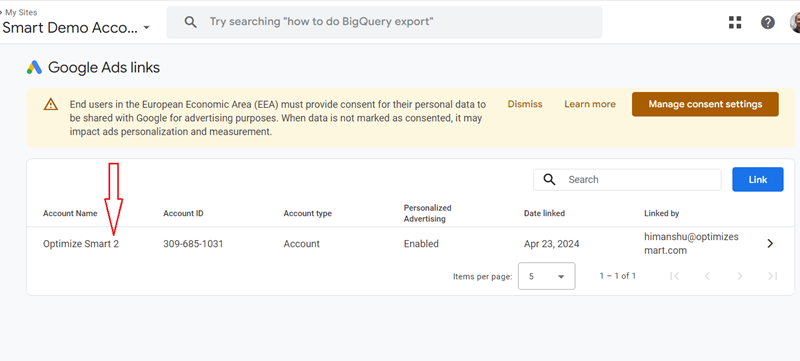Screen dimensions: 800x361
Task: Click the Apr 23, 2024 date cell
Action: [x=552, y=244]
